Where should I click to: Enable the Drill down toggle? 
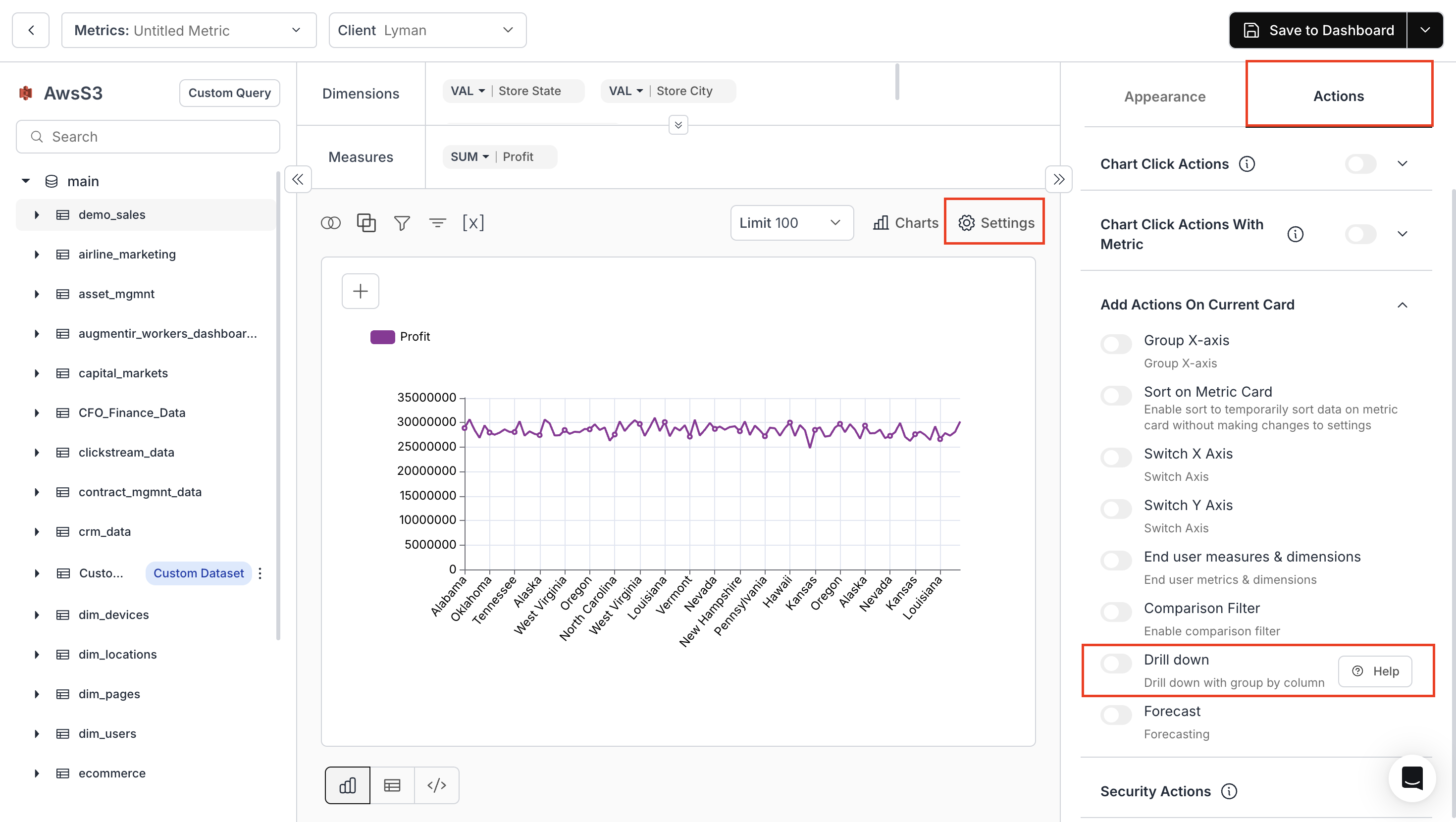1116,663
